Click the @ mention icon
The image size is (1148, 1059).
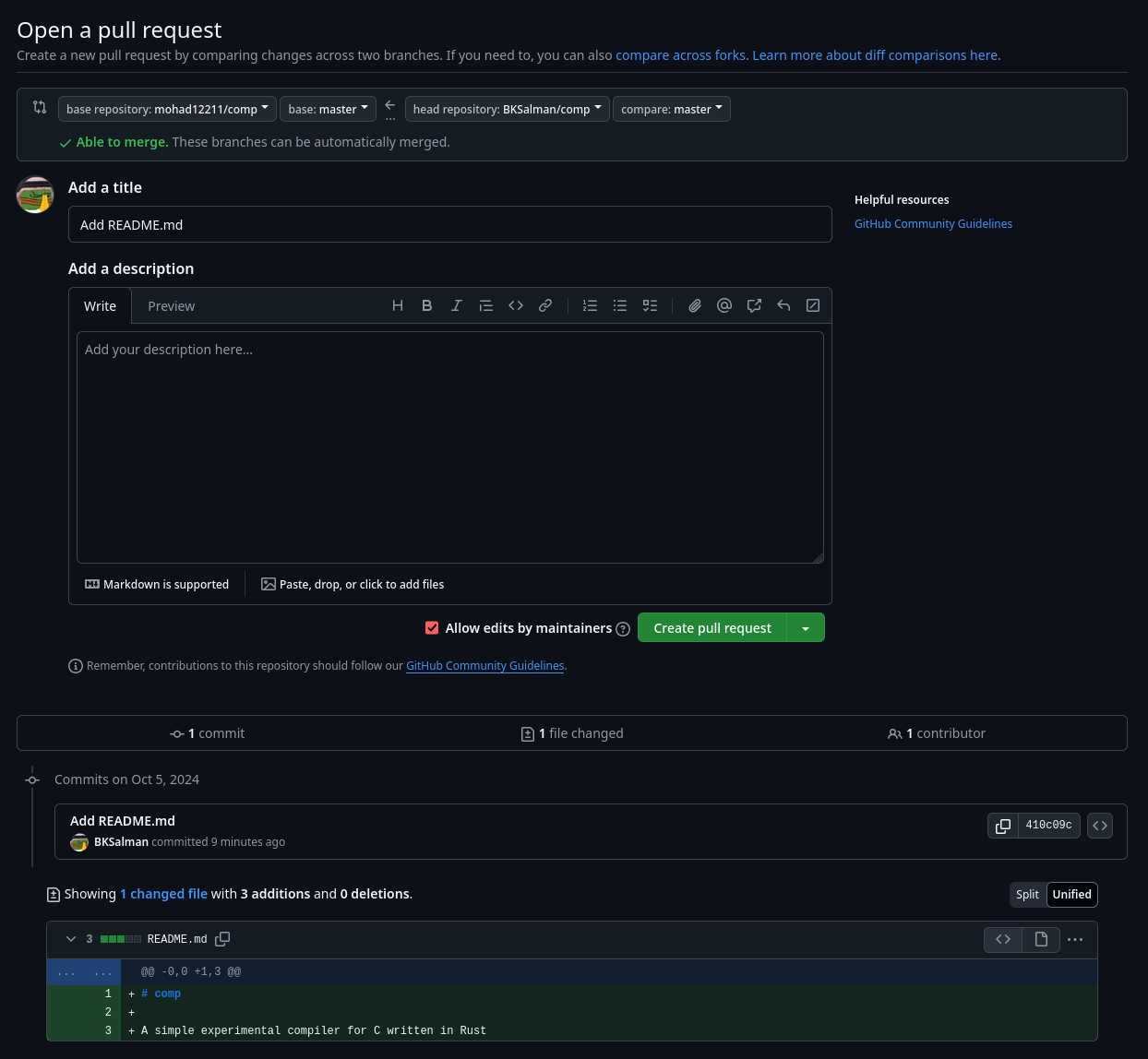coord(724,306)
